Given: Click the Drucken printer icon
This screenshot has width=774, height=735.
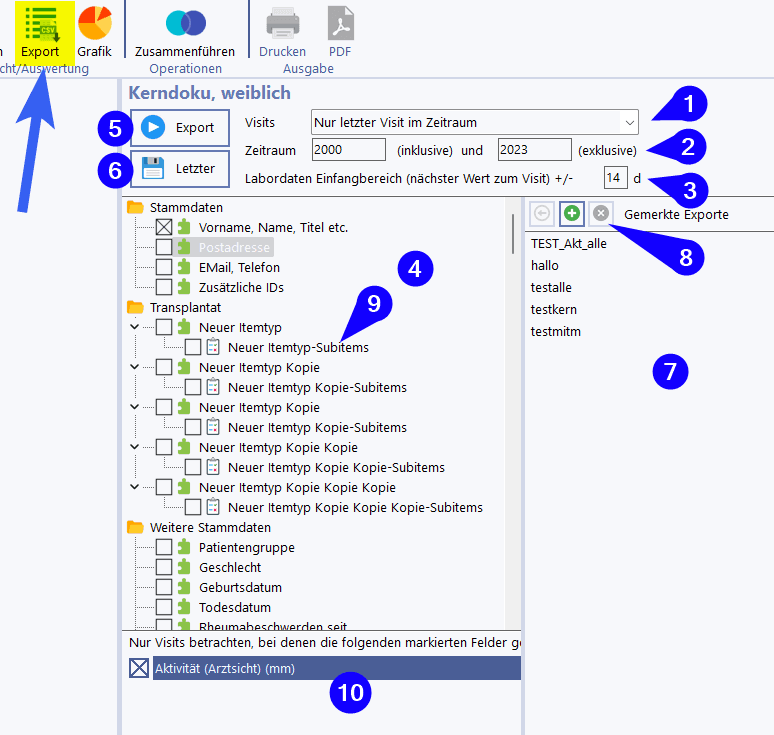Looking at the screenshot, I should click(x=282, y=23).
